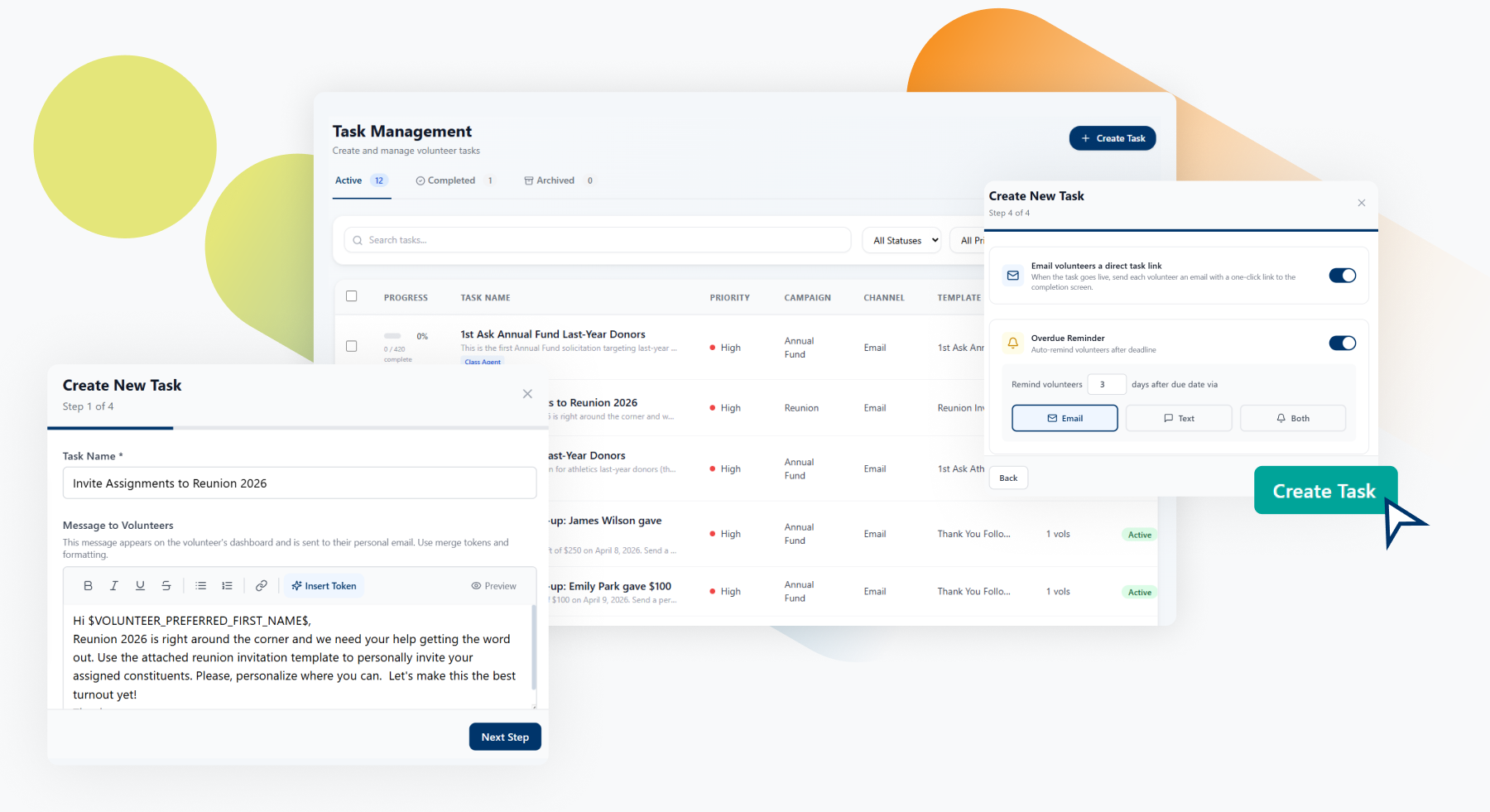Apply bold formatting in message editor
This screenshot has height=812, width=1490.
[x=88, y=585]
